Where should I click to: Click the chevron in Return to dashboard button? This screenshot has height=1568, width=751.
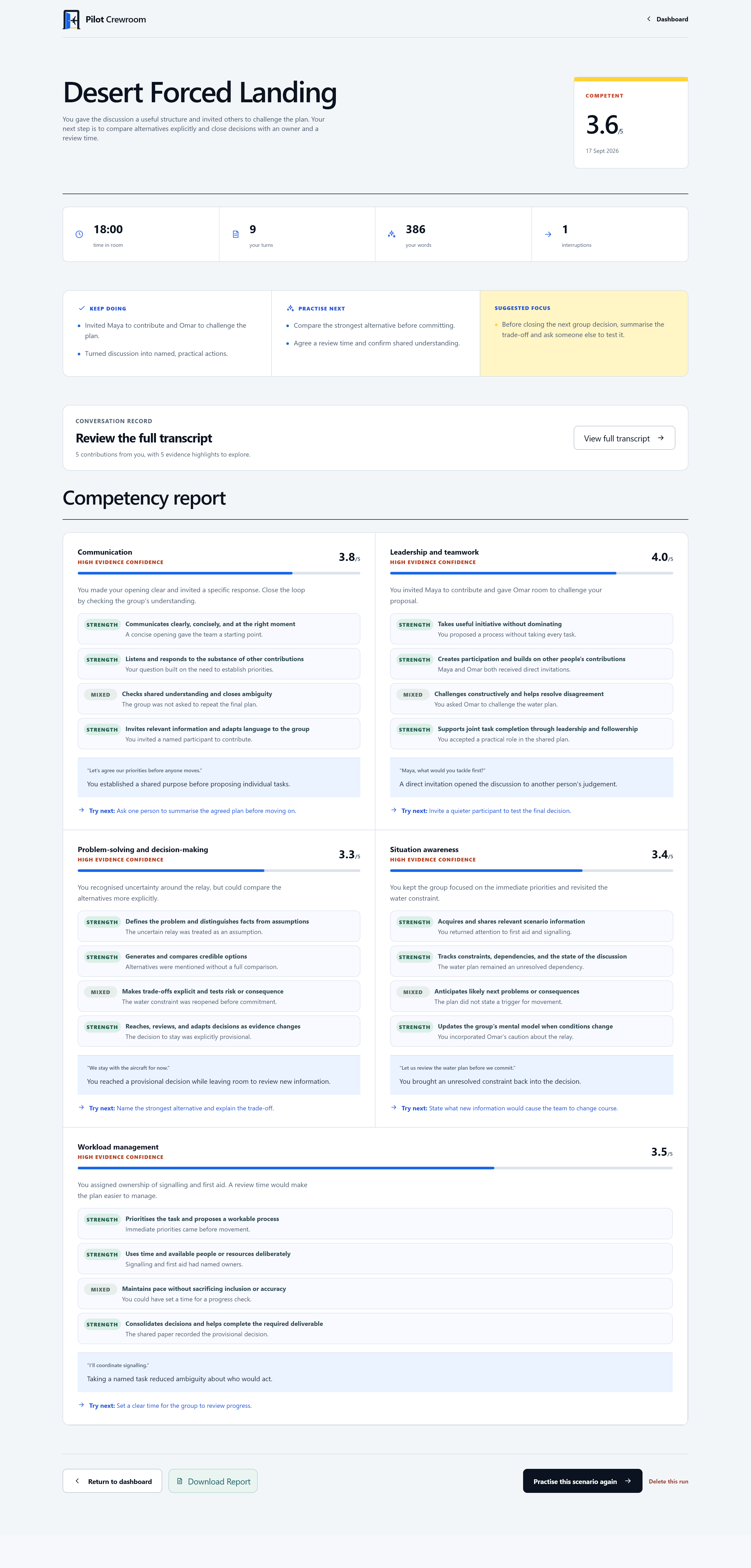tap(77, 1481)
